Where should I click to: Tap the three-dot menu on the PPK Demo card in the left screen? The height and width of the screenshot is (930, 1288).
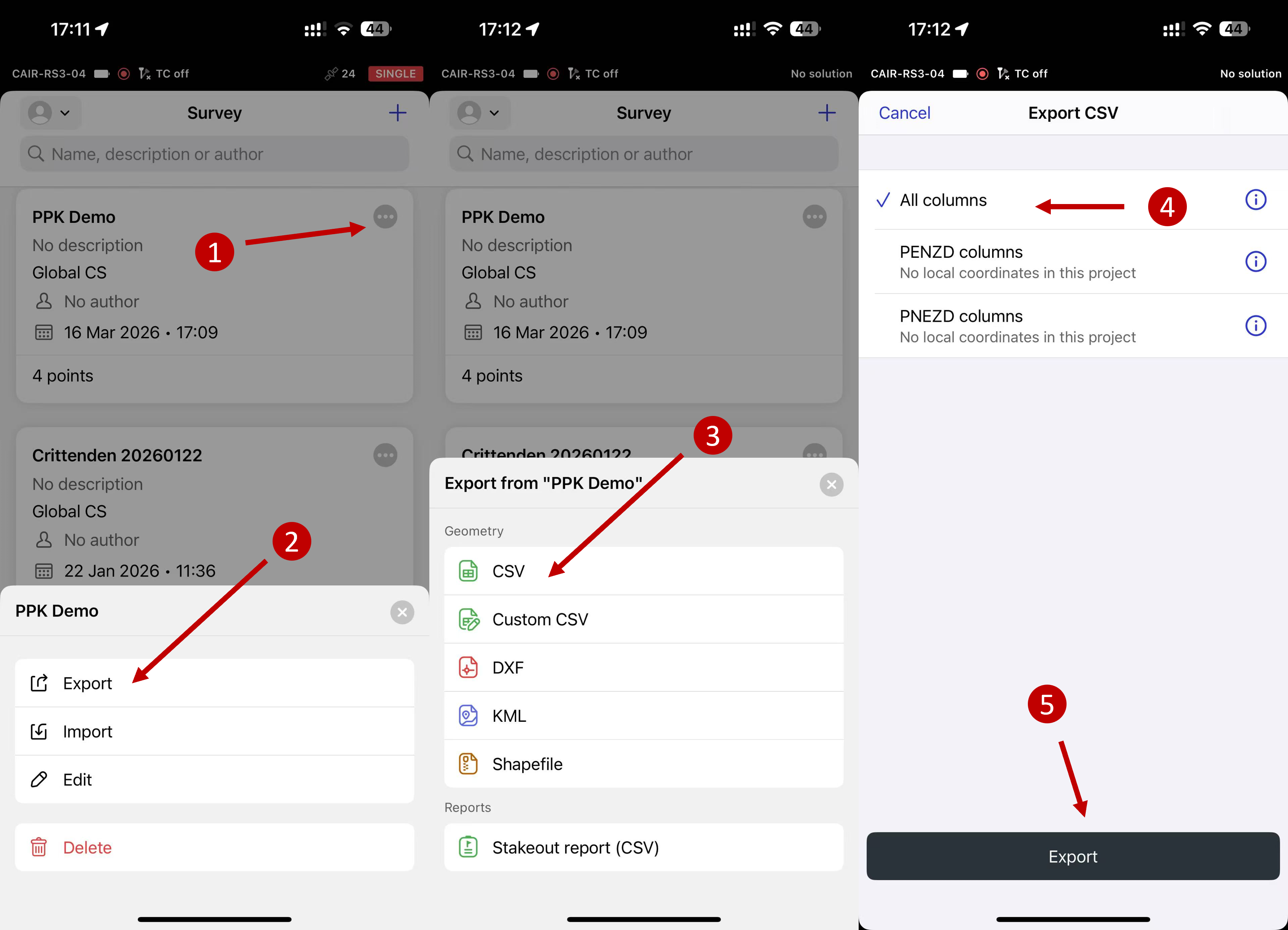pos(385,216)
